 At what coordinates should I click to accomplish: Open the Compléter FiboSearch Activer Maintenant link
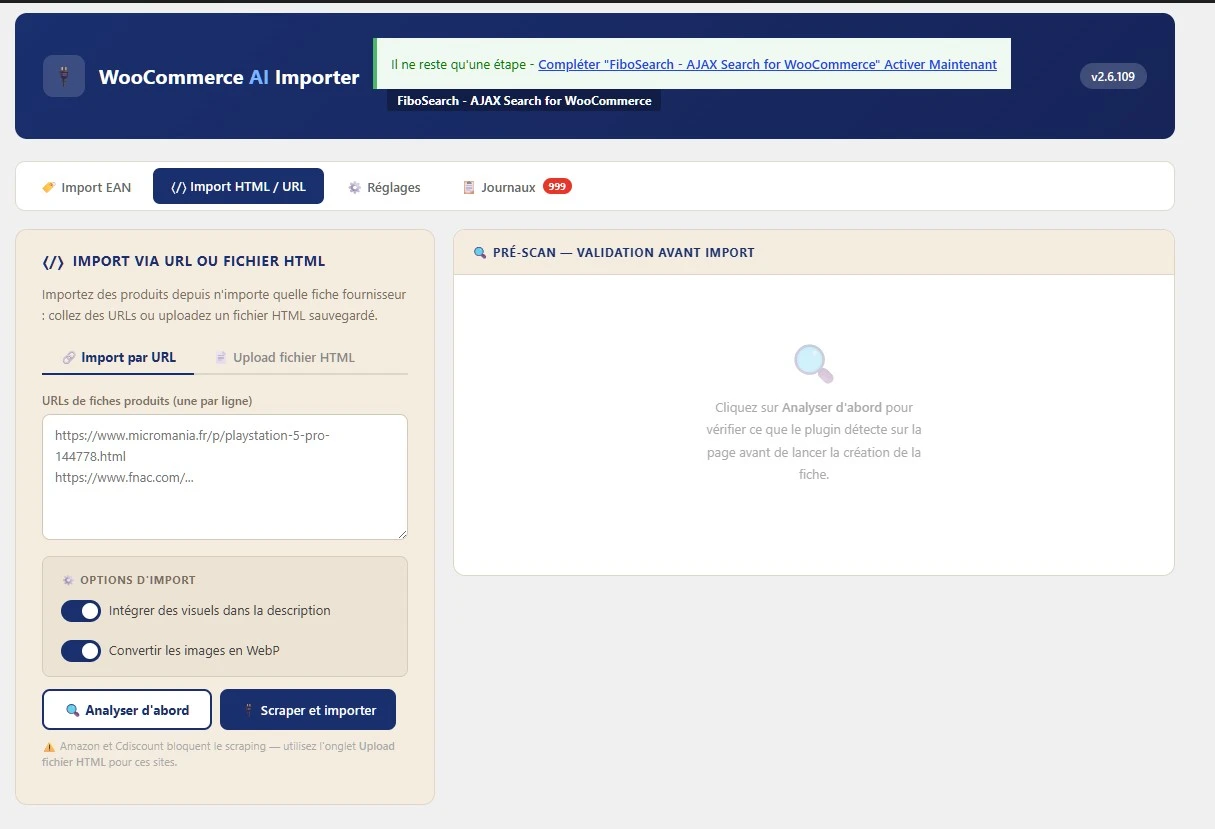coord(767,64)
